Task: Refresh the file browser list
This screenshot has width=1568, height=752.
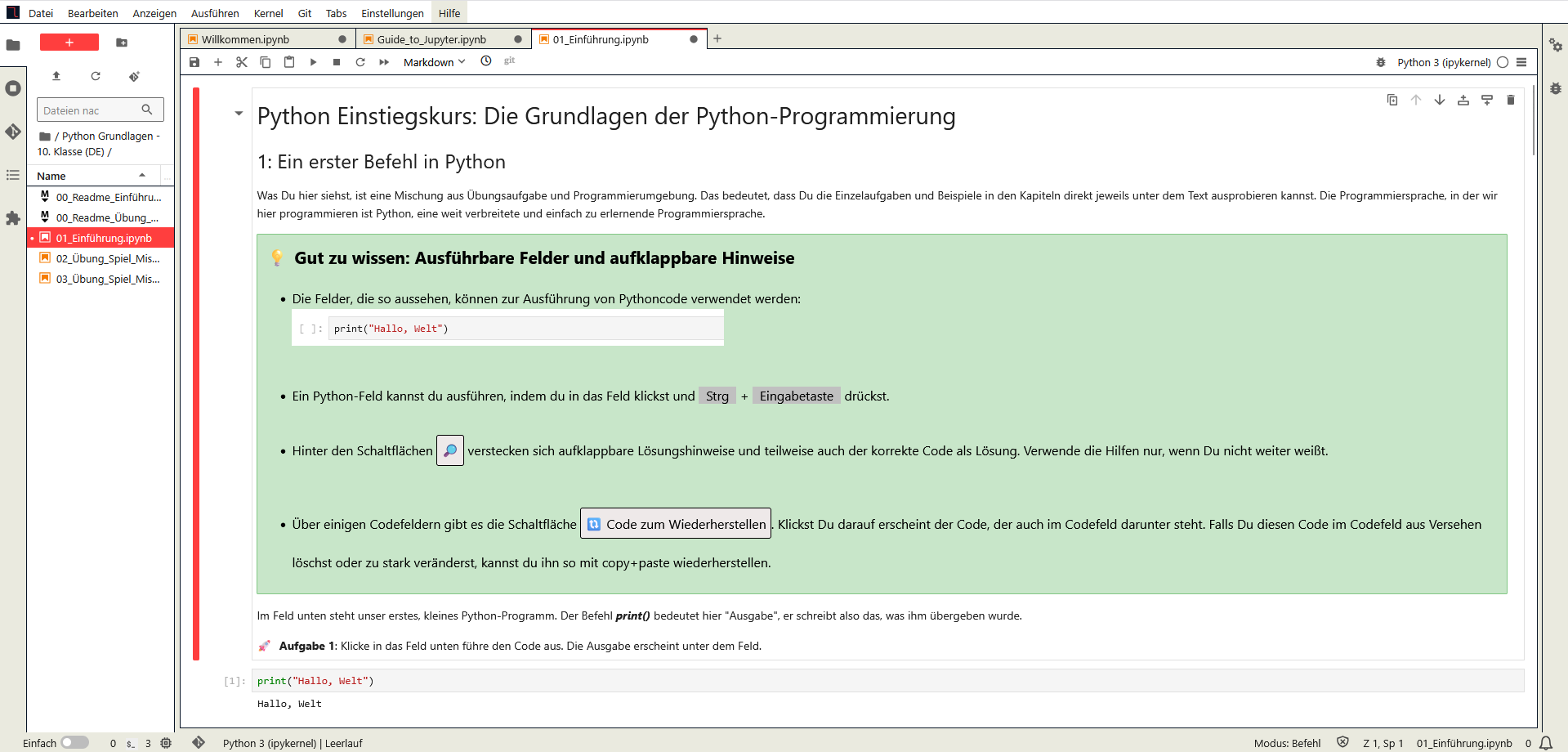Action: pos(96,76)
